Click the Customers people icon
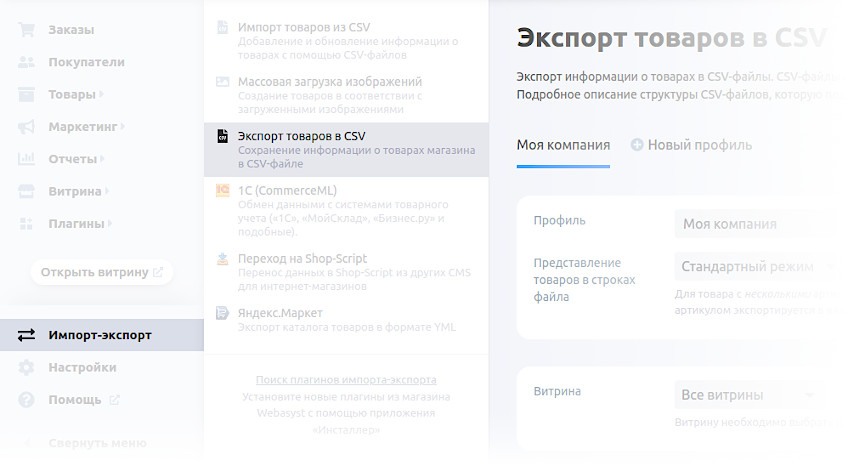The image size is (848, 466). pos(27,62)
